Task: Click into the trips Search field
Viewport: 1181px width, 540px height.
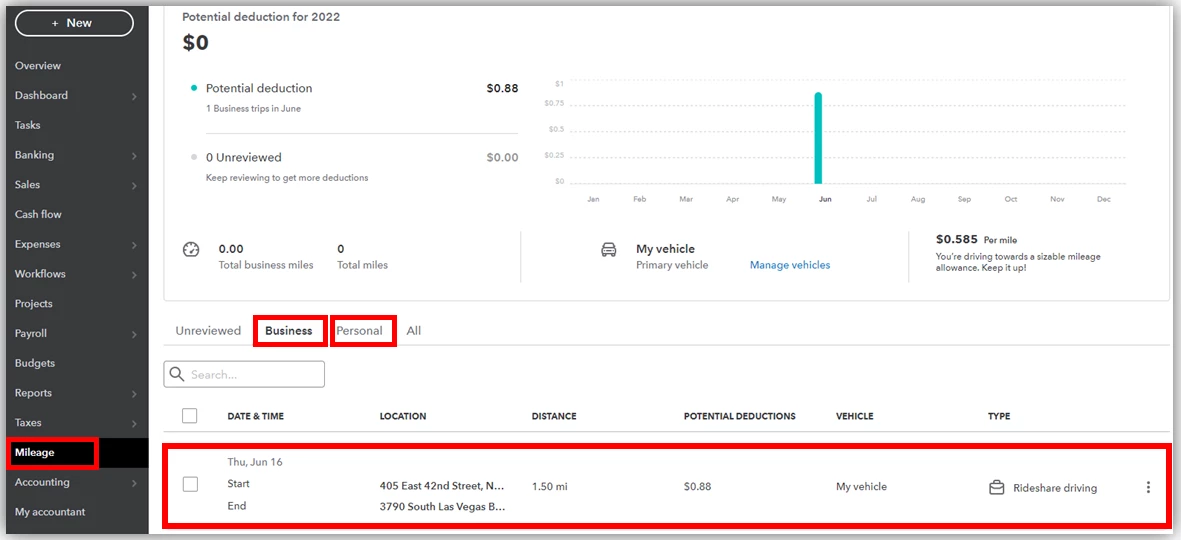Action: pos(244,374)
